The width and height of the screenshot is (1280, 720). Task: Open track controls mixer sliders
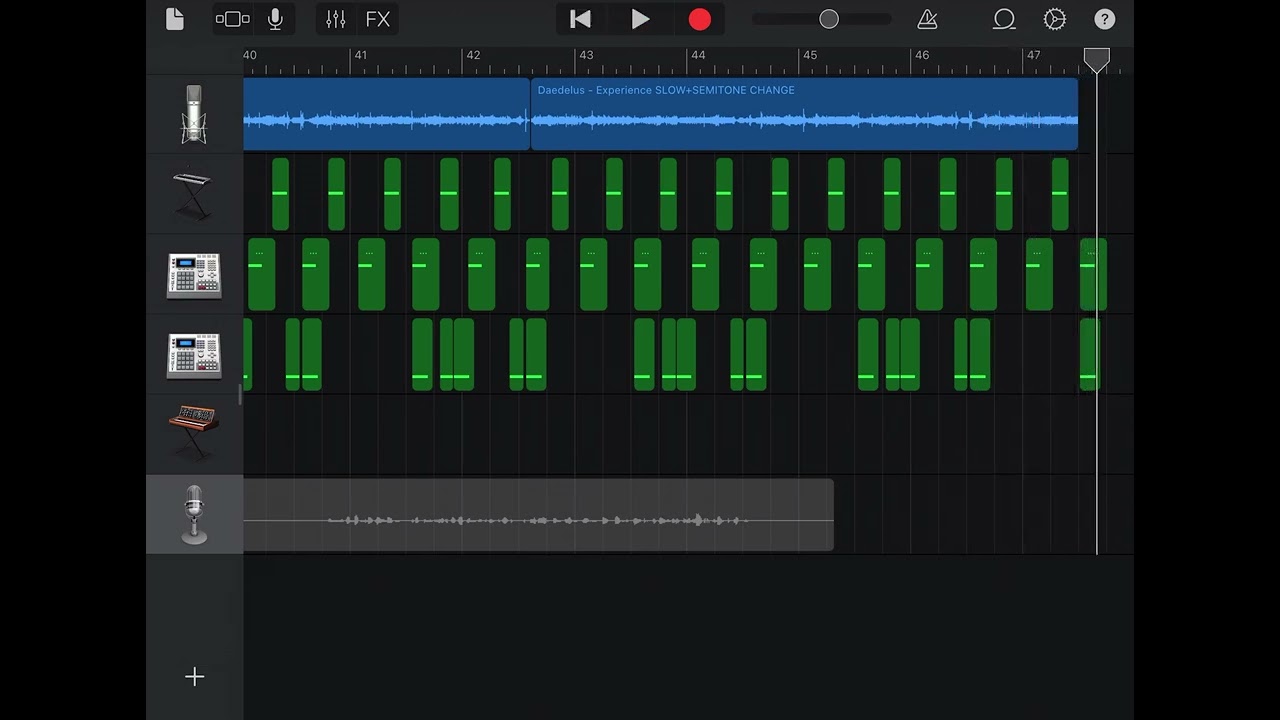(336, 19)
